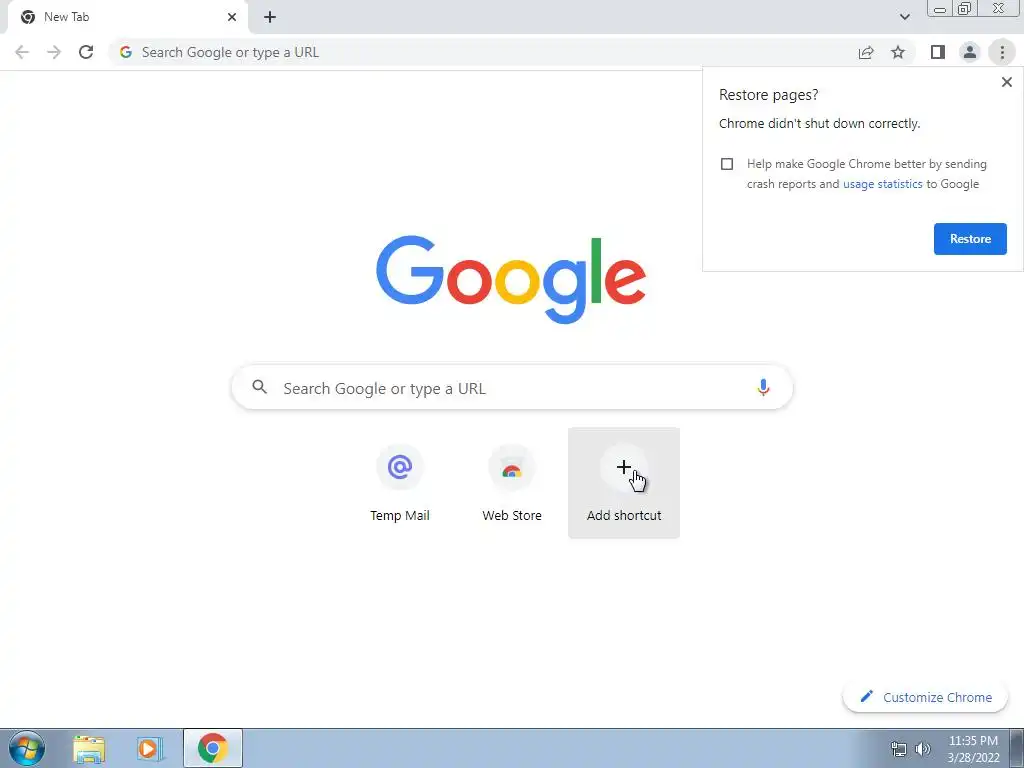Open Chrome's three-dot menu
1024x768 pixels.
pos(1002,52)
